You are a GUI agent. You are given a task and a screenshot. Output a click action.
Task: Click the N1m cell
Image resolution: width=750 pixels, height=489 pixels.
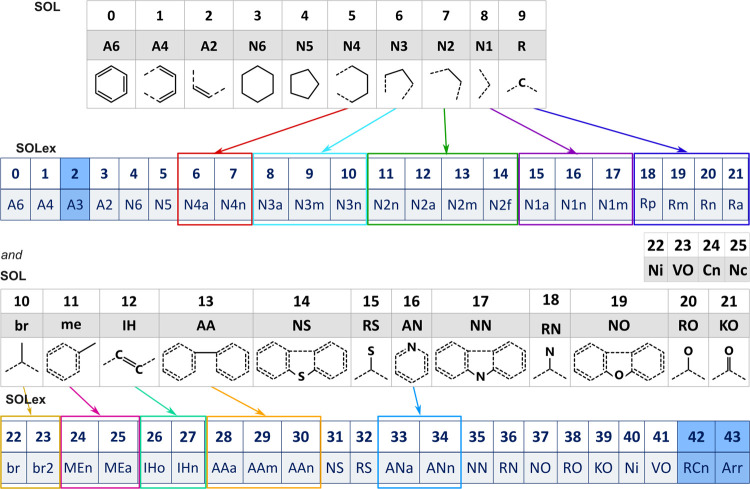pos(613,205)
